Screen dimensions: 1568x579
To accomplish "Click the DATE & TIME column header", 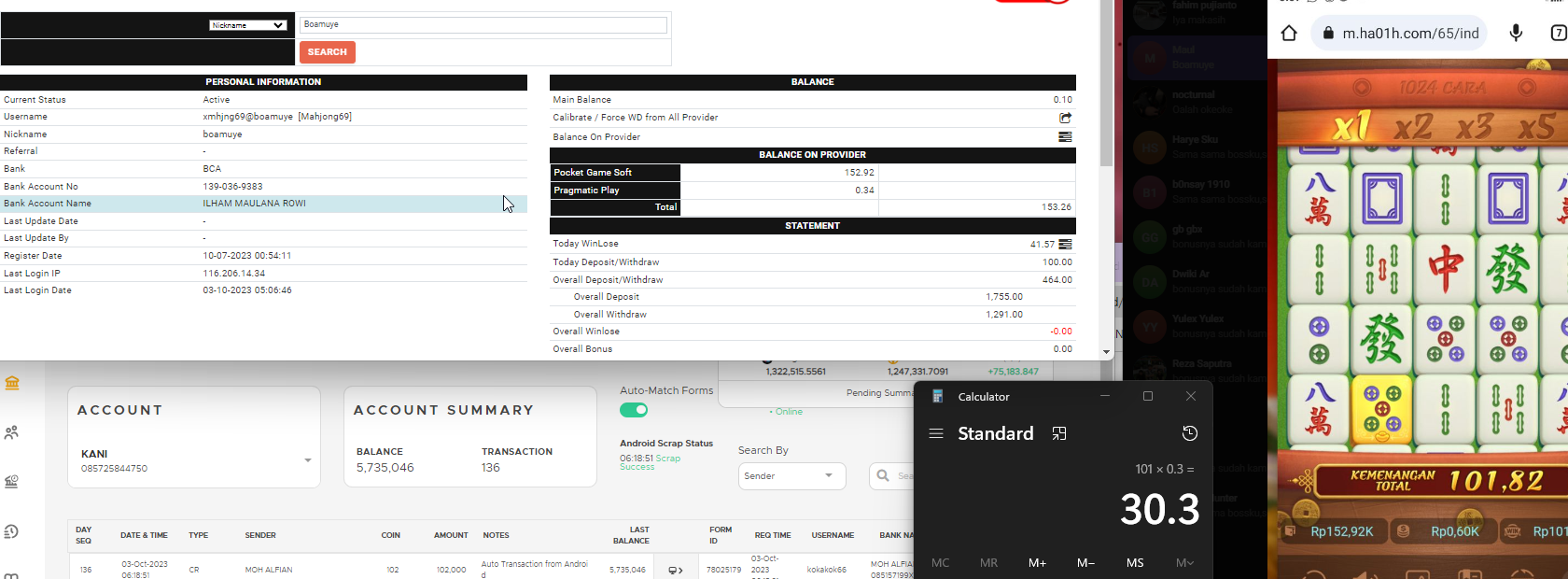I will [144, 536].
